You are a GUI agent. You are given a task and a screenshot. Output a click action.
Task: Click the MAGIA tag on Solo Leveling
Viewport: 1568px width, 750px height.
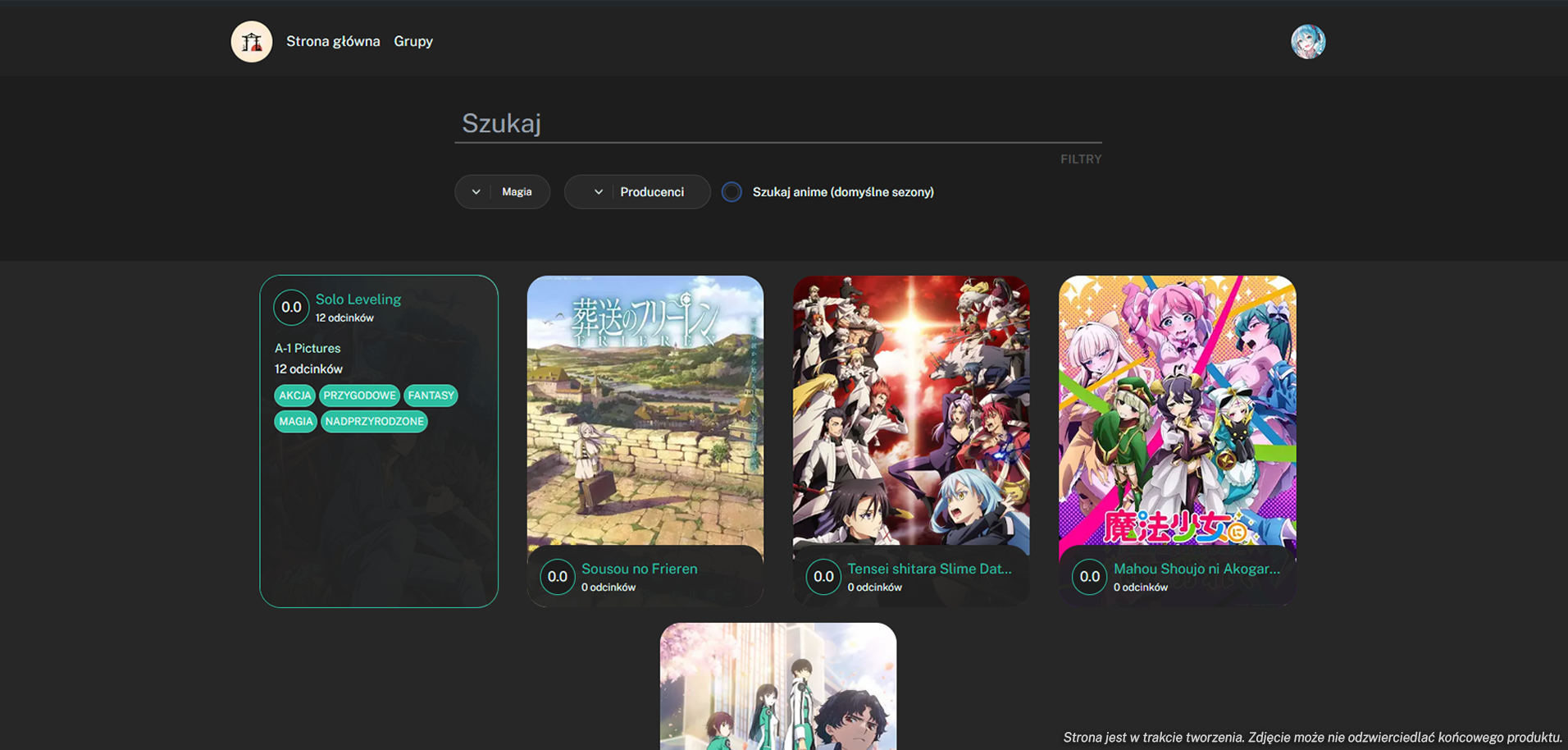295,422
